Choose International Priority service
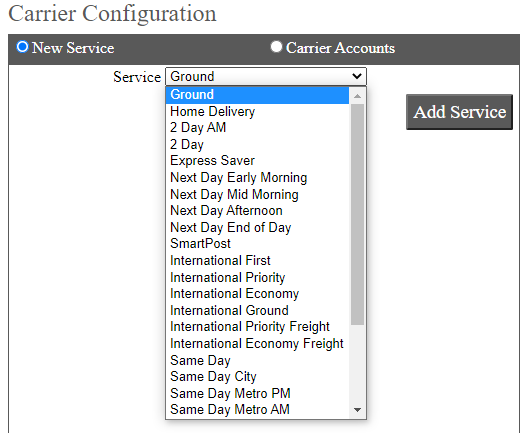Screen dimensions: 527x433 point(257,277)
